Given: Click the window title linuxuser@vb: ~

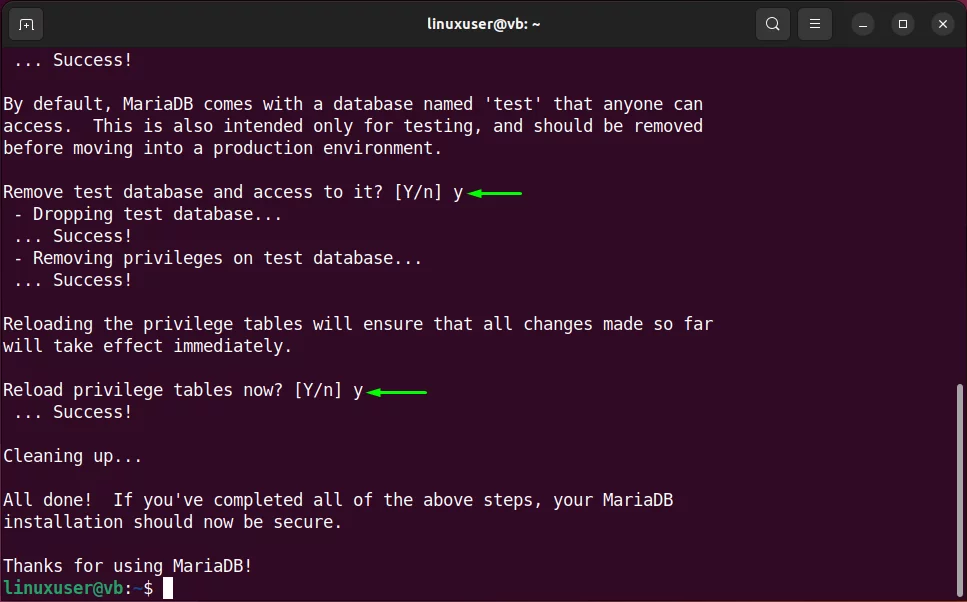Looking at the screenshot, I should click(x=484, y=25).
